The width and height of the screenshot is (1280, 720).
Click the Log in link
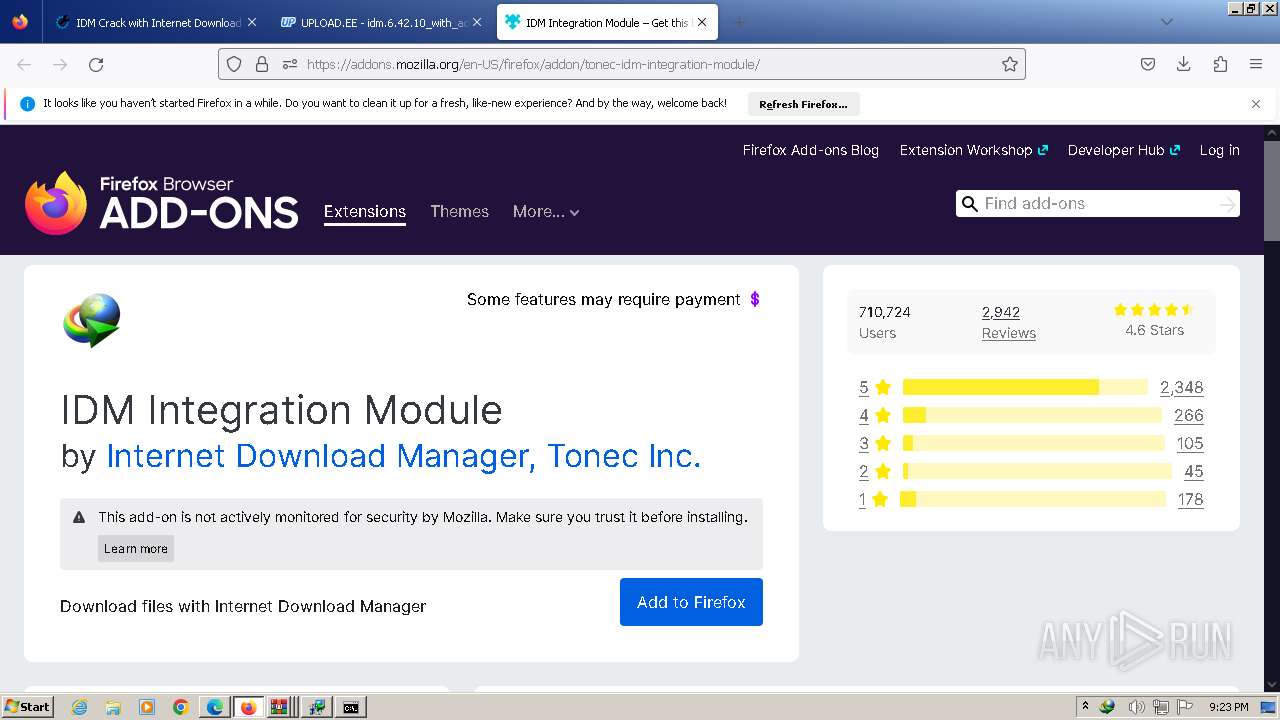[1220, 150]
